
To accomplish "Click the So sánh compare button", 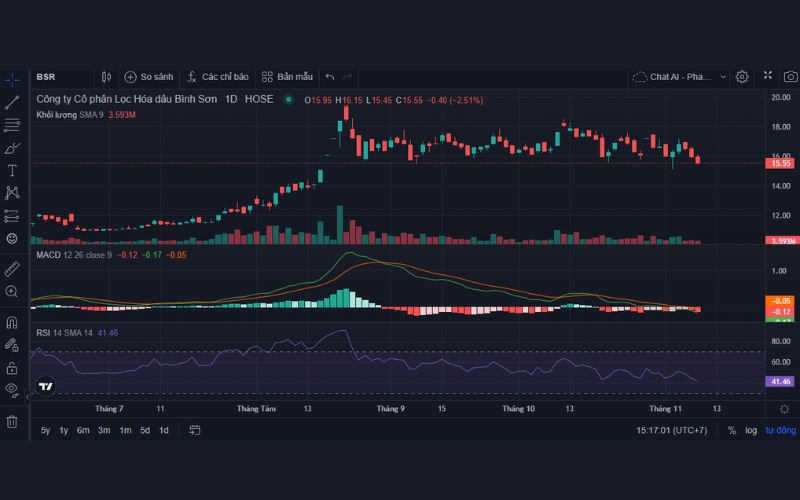I will tap(148, 76).
